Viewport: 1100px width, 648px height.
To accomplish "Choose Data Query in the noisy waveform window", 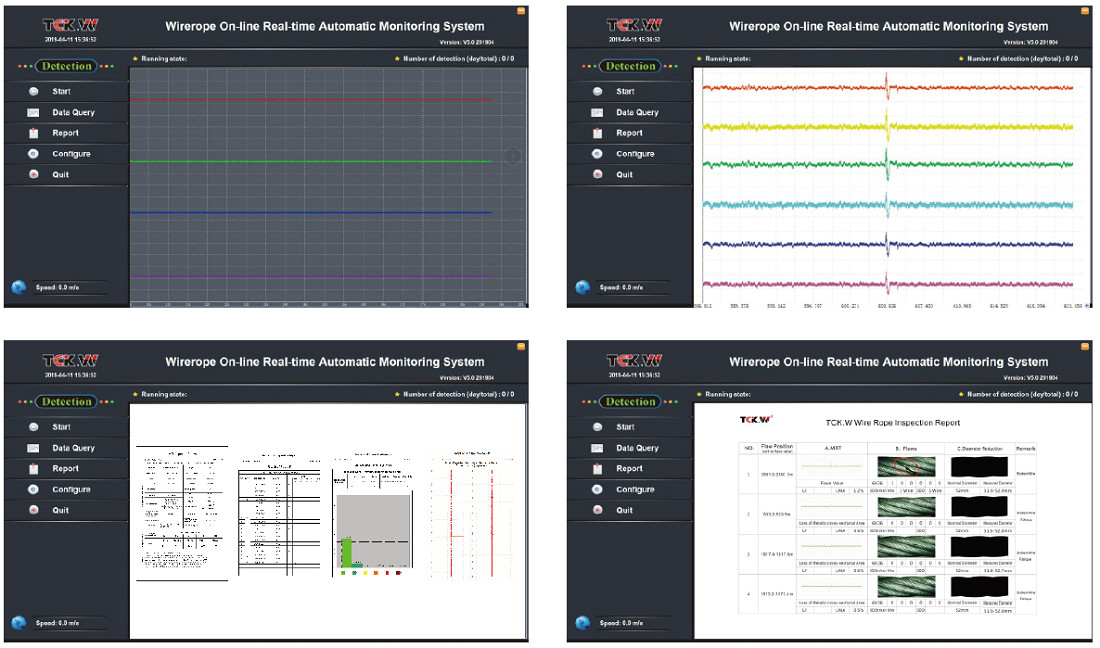I will coord(636,113).
